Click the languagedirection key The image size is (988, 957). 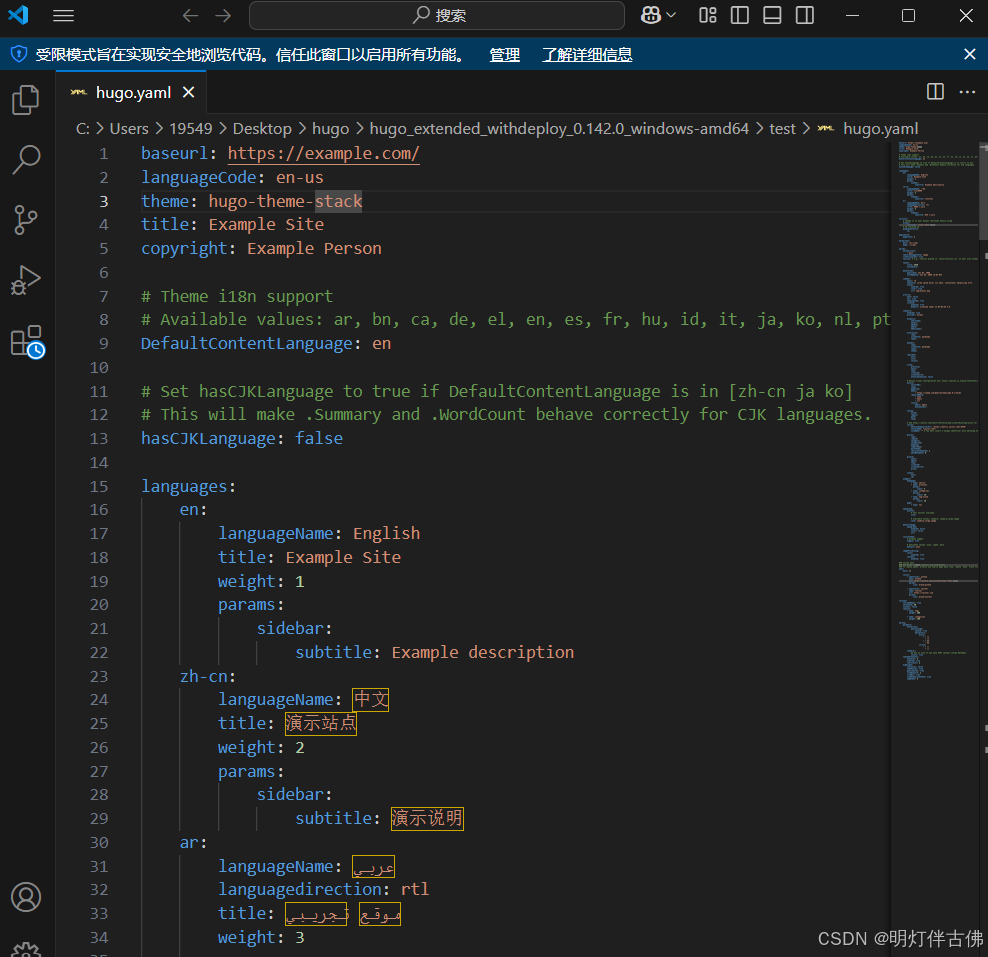pos(300,890)
